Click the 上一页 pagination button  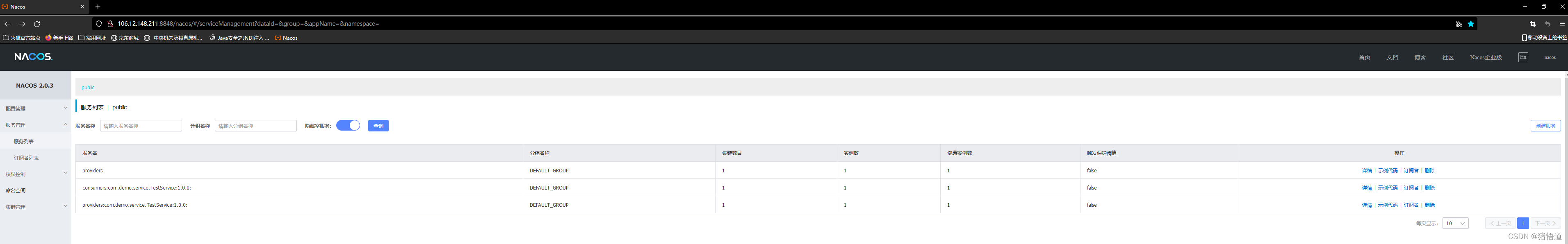coord(1500,223)
